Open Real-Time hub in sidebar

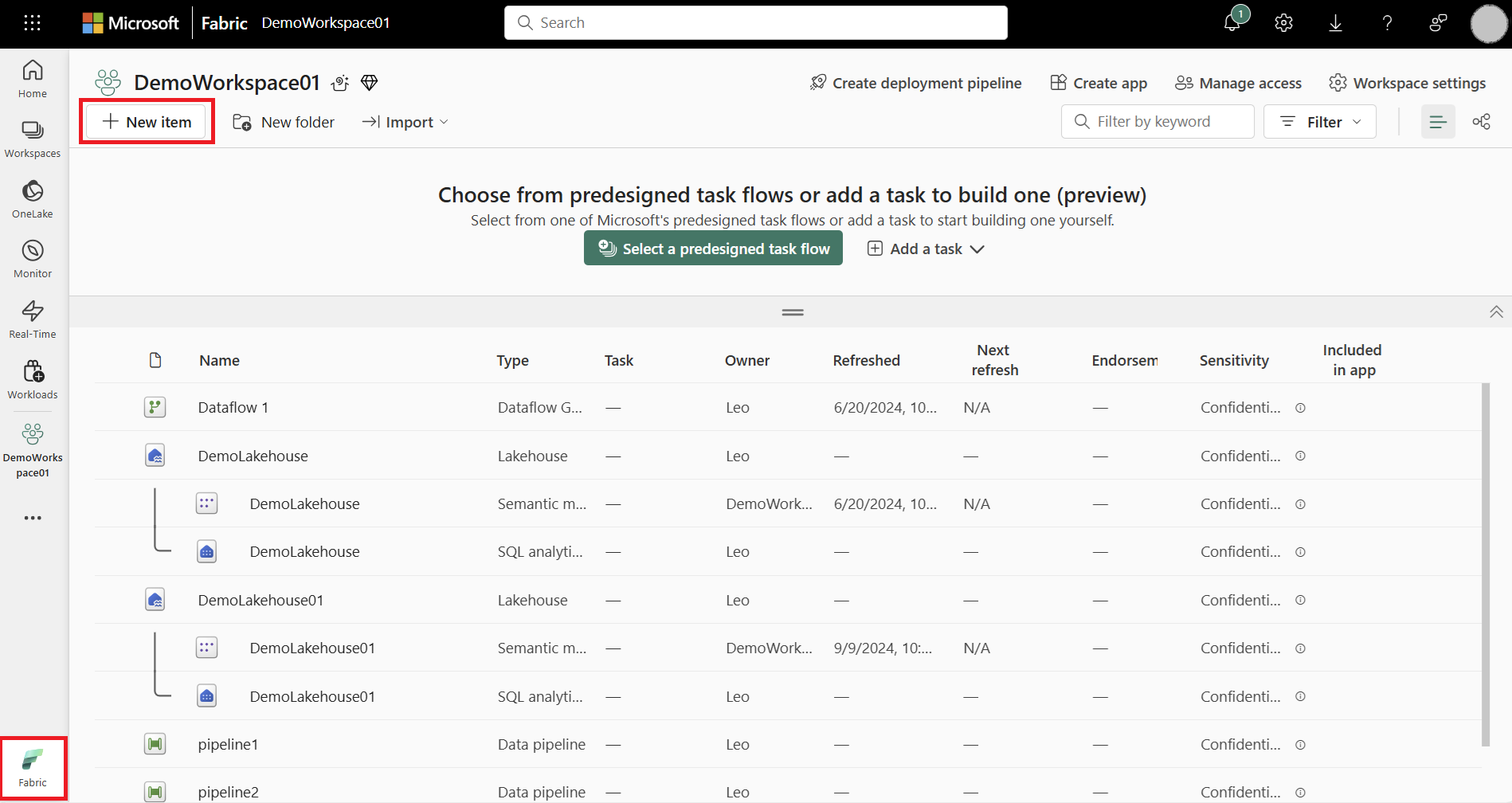coord(33,319)
